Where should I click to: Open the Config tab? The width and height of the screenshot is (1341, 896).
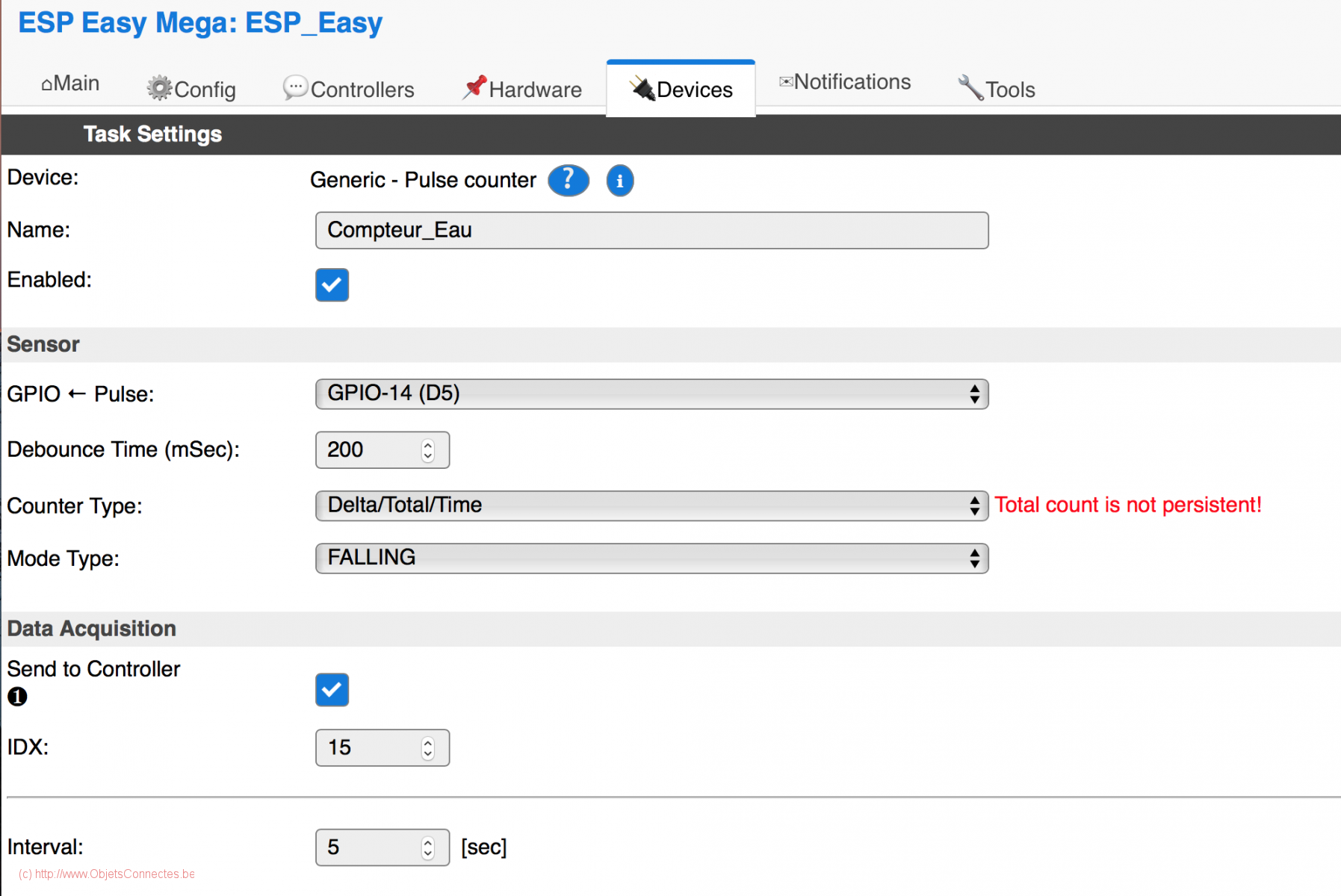[x=191, y=89]
